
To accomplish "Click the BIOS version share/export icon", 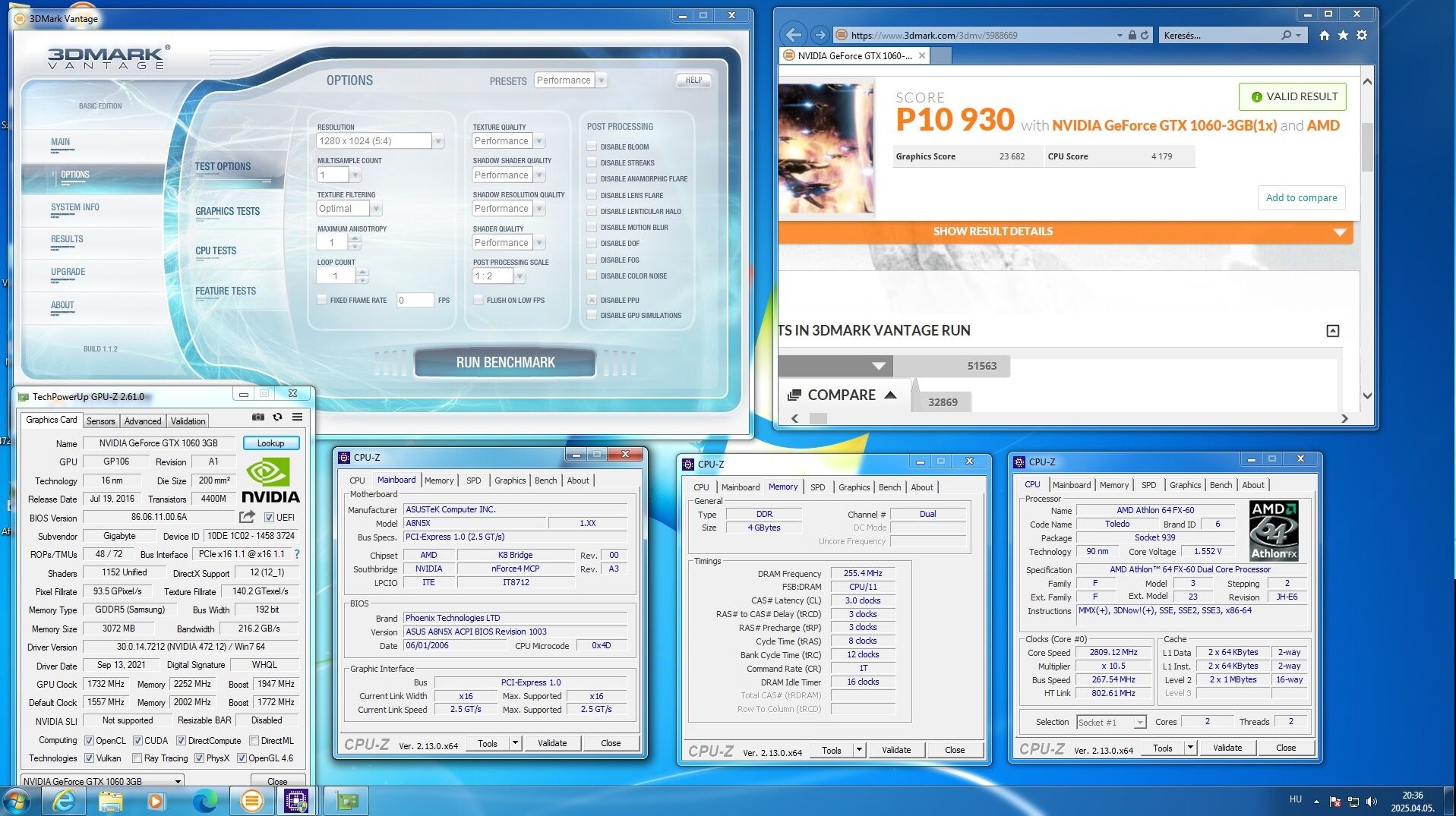I will click(247, 517).
